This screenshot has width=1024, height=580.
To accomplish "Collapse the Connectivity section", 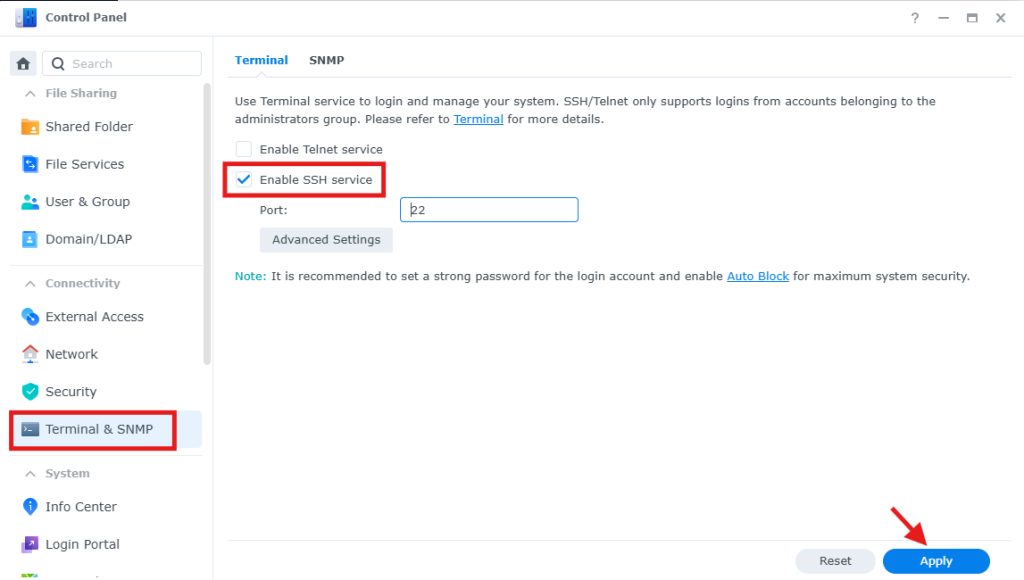I will [30, 283].
